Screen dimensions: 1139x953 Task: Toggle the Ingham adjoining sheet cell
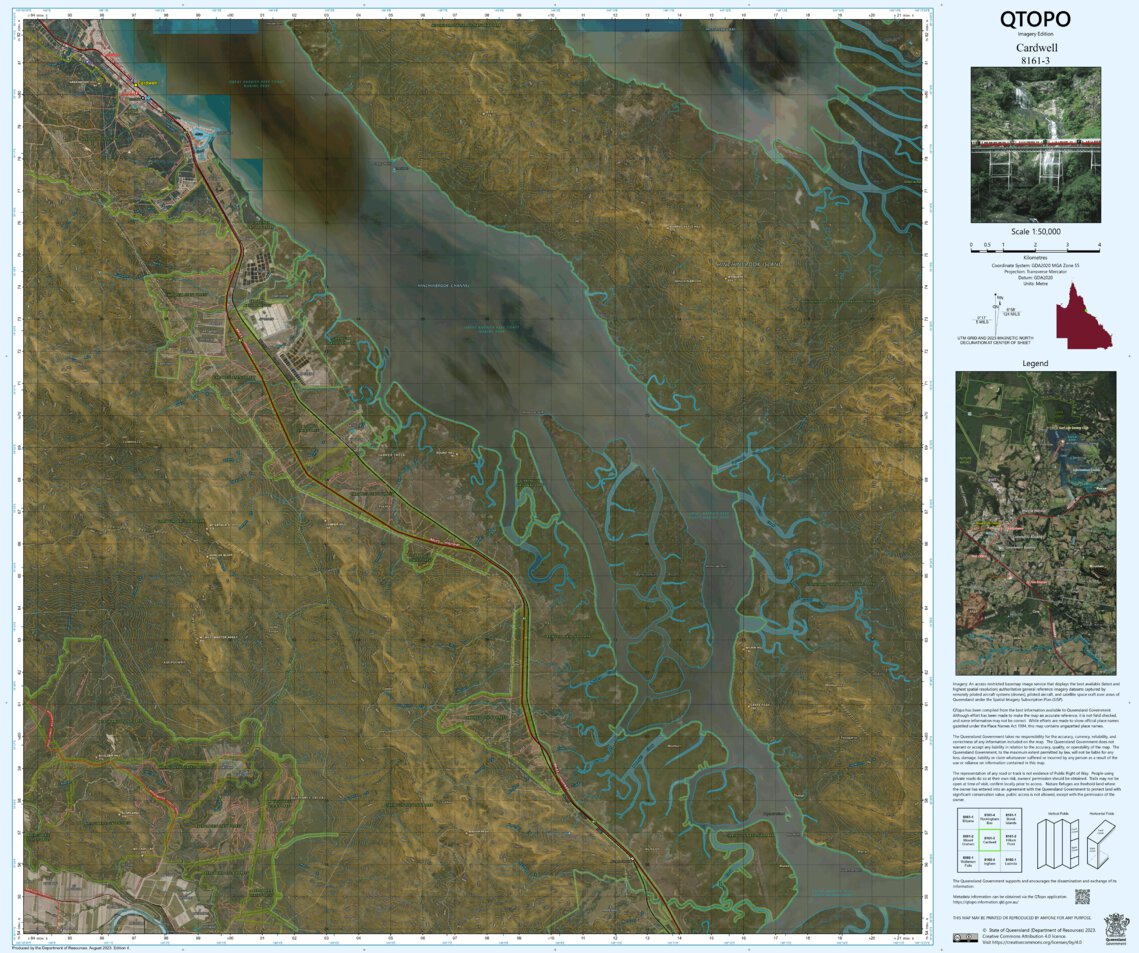tap(990, 862)
